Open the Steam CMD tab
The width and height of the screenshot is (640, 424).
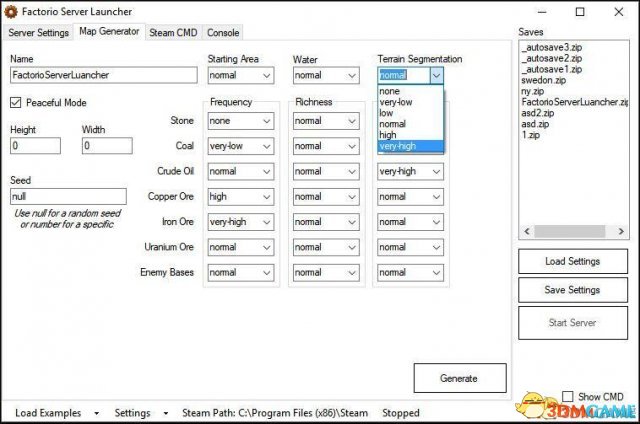173,33
